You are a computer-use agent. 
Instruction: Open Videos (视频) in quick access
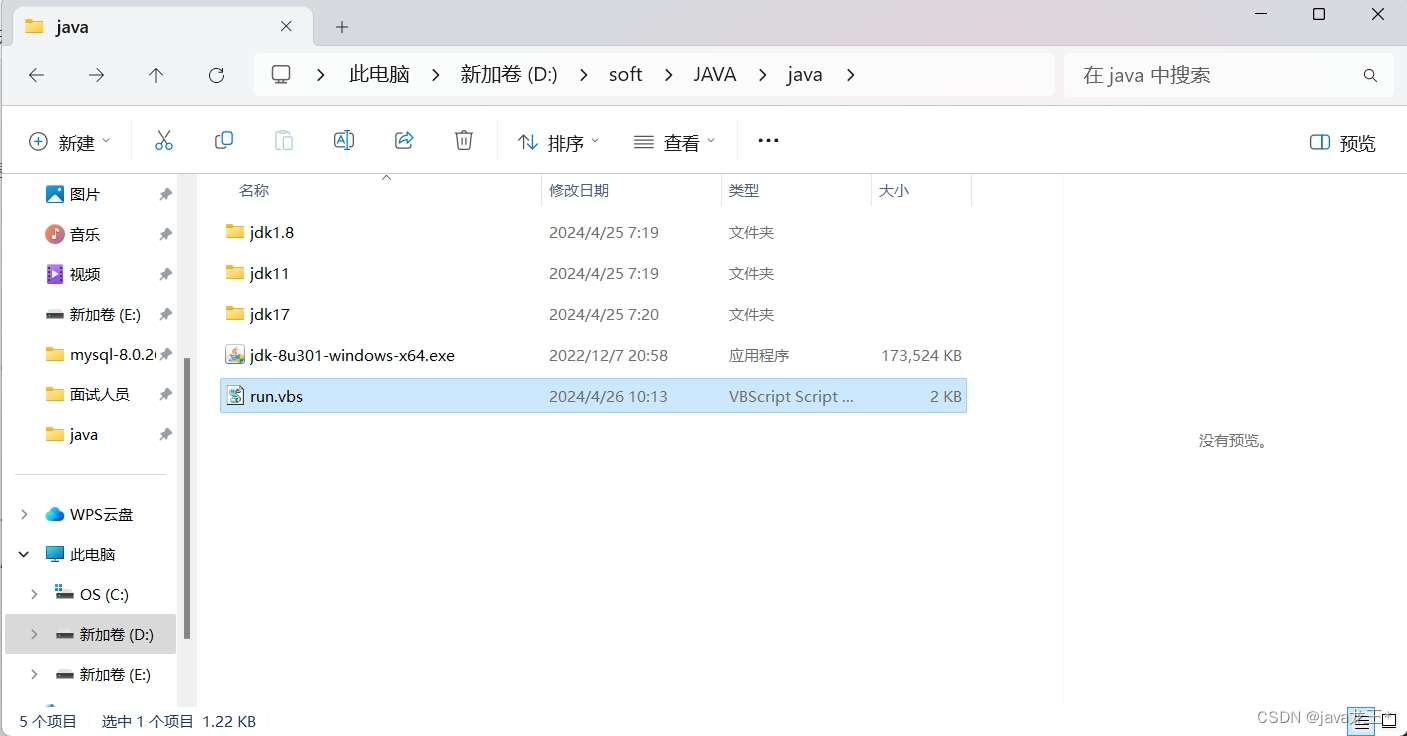pyautogui.click(x=85, y=274)
